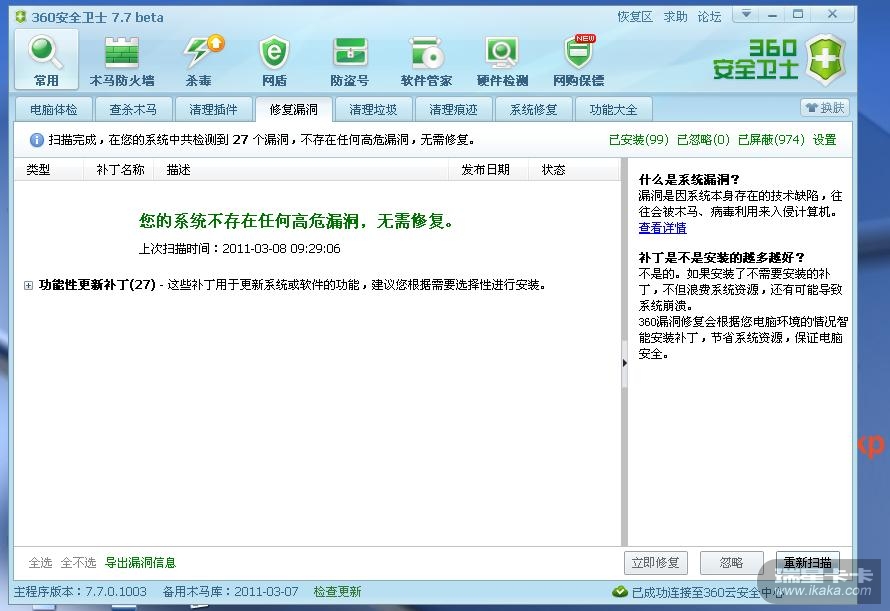This screenshot has width=890, height=611.
Task: Click the 上次扫描时间 2011-03-08 text
Action: 240,249
